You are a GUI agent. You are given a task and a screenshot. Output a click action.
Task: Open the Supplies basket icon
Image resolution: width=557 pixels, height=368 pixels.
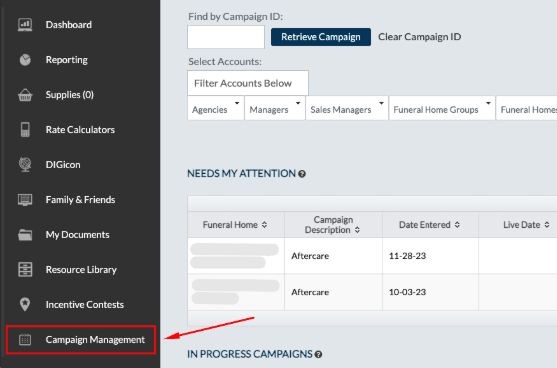coord(25,95)
